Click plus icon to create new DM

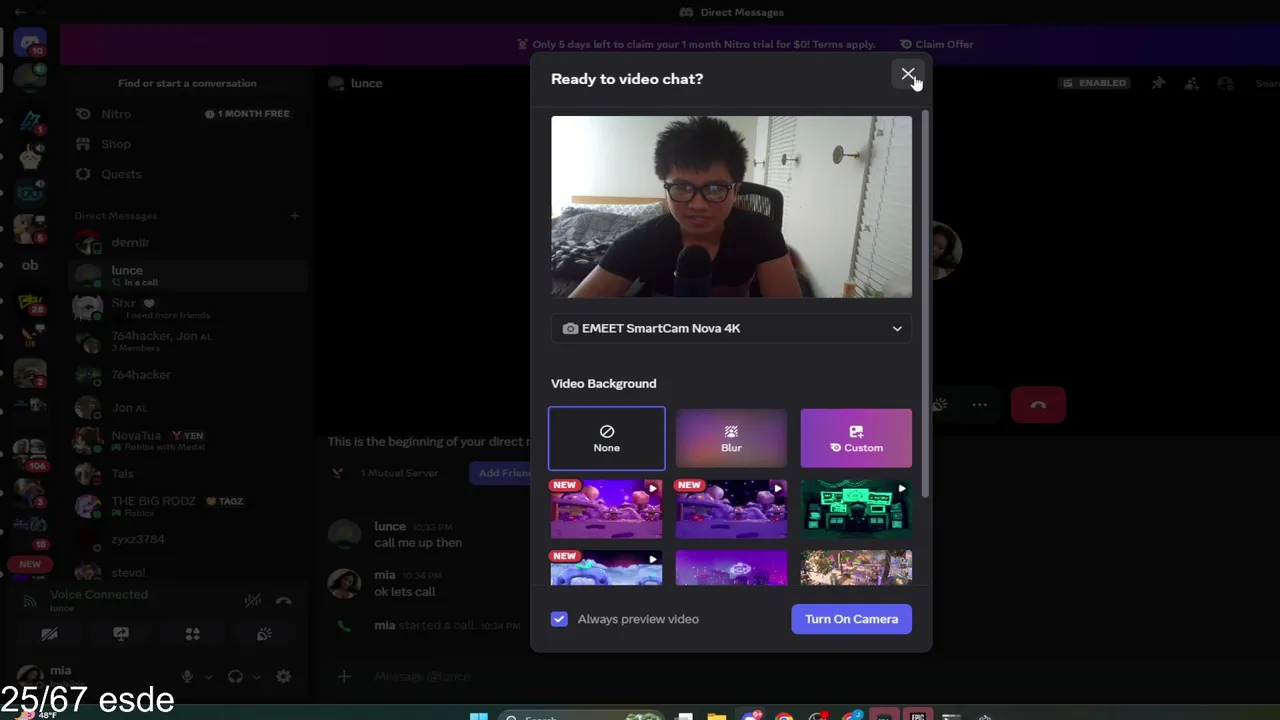(x=294, y=215)
